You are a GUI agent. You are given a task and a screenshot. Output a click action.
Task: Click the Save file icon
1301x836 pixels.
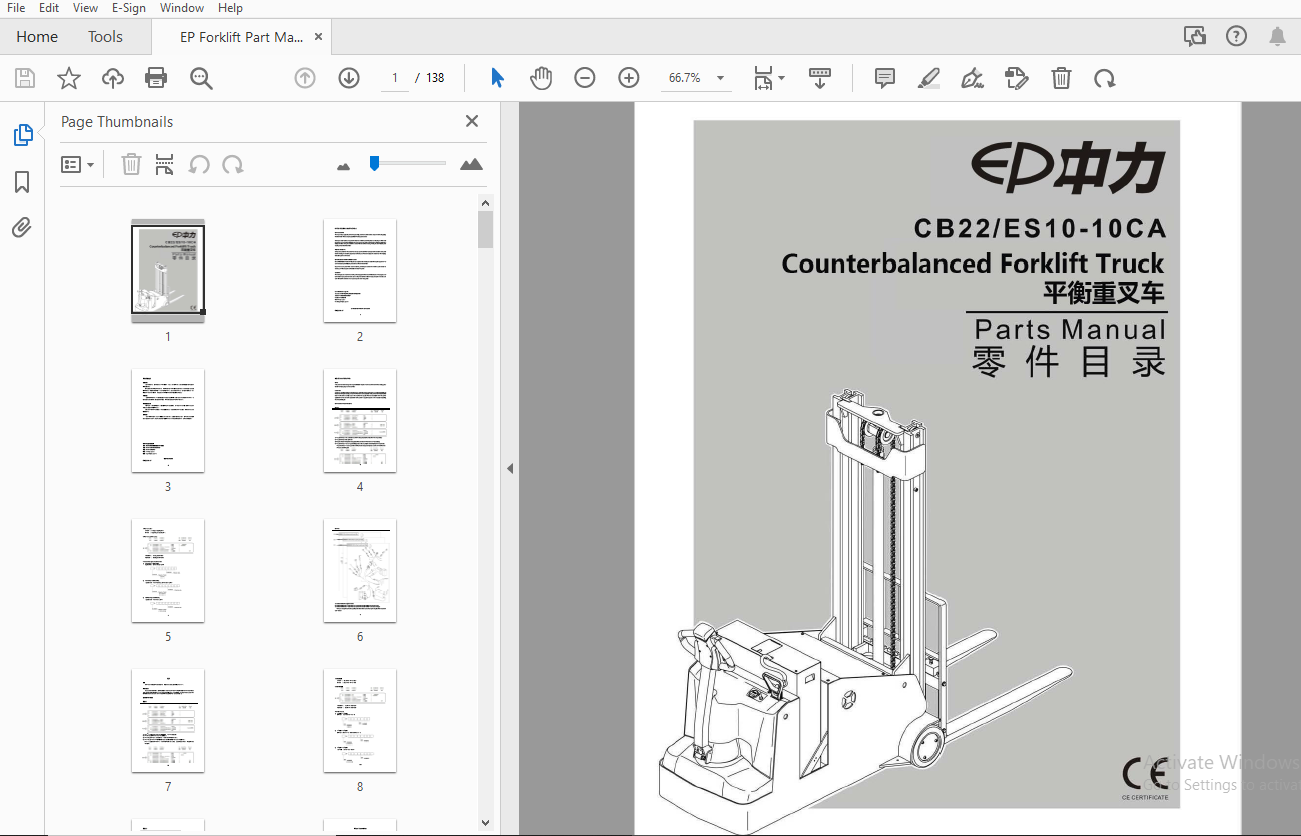(x=25, y=78)
